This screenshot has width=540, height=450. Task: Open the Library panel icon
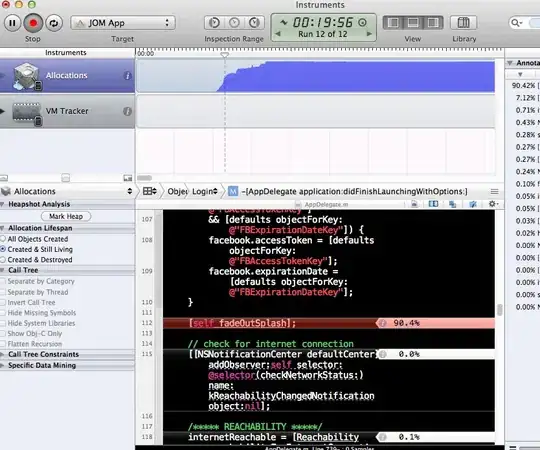coord(463,23)
